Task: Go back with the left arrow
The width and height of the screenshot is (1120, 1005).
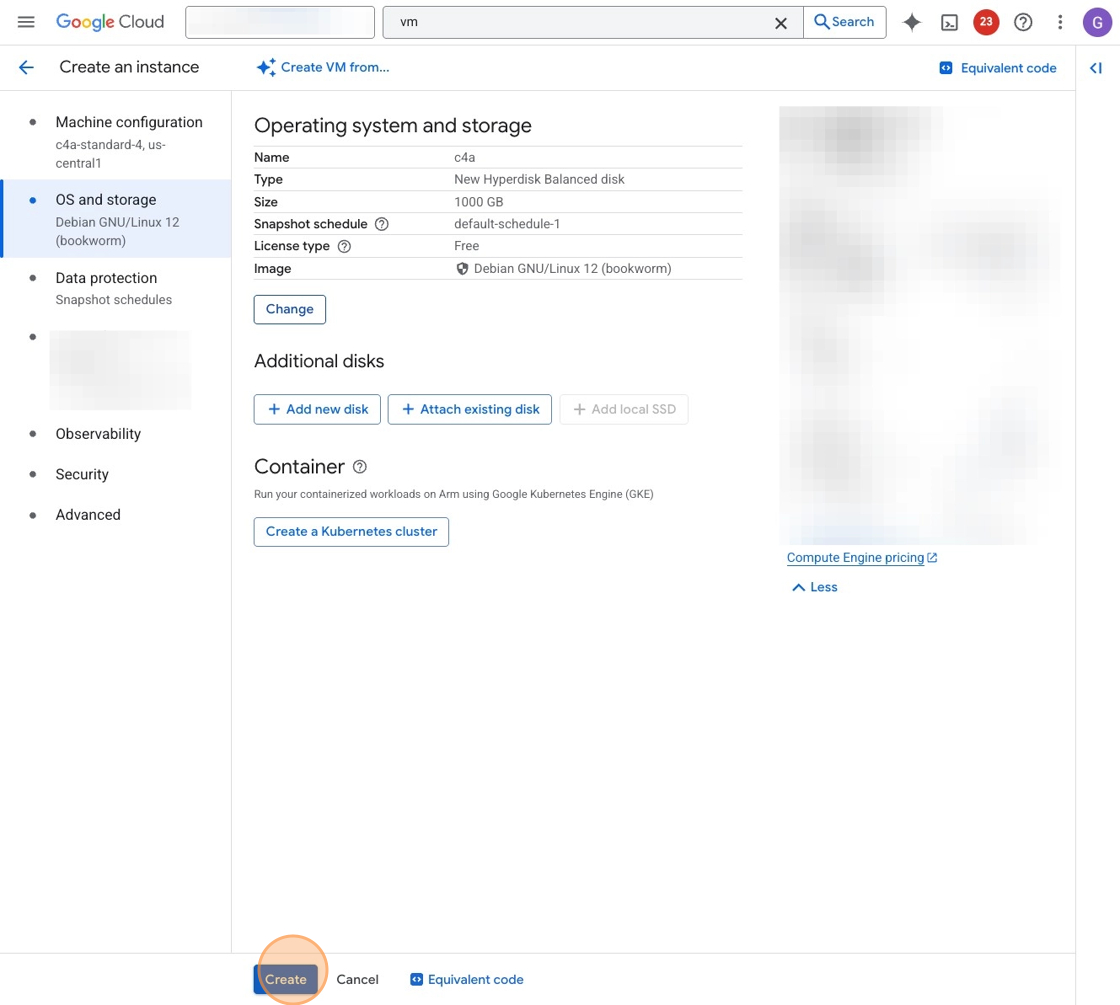Action: tap(26, 67)
